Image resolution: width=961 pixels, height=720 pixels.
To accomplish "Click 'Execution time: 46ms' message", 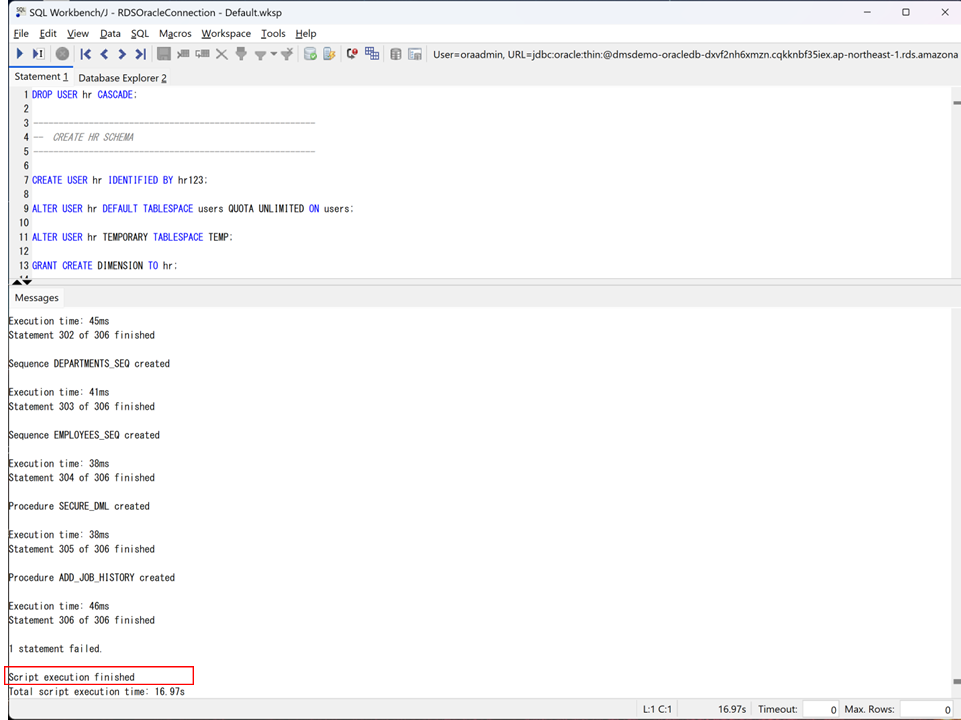I will click(x=59, y=606).
